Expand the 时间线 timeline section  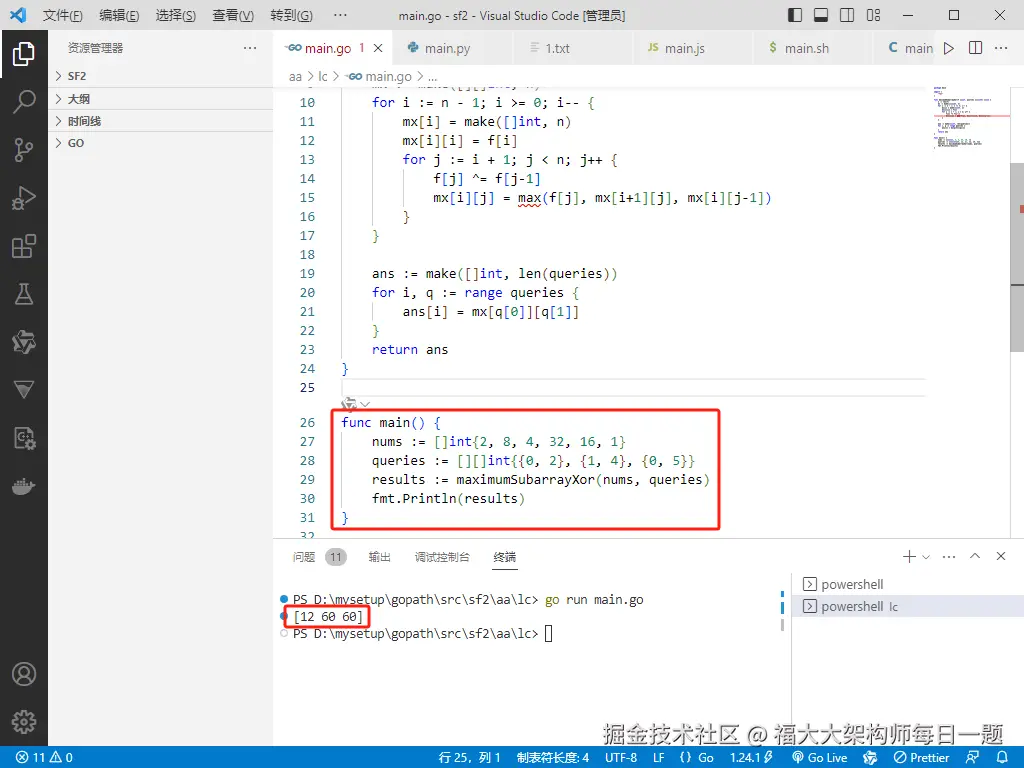[161, 121]
